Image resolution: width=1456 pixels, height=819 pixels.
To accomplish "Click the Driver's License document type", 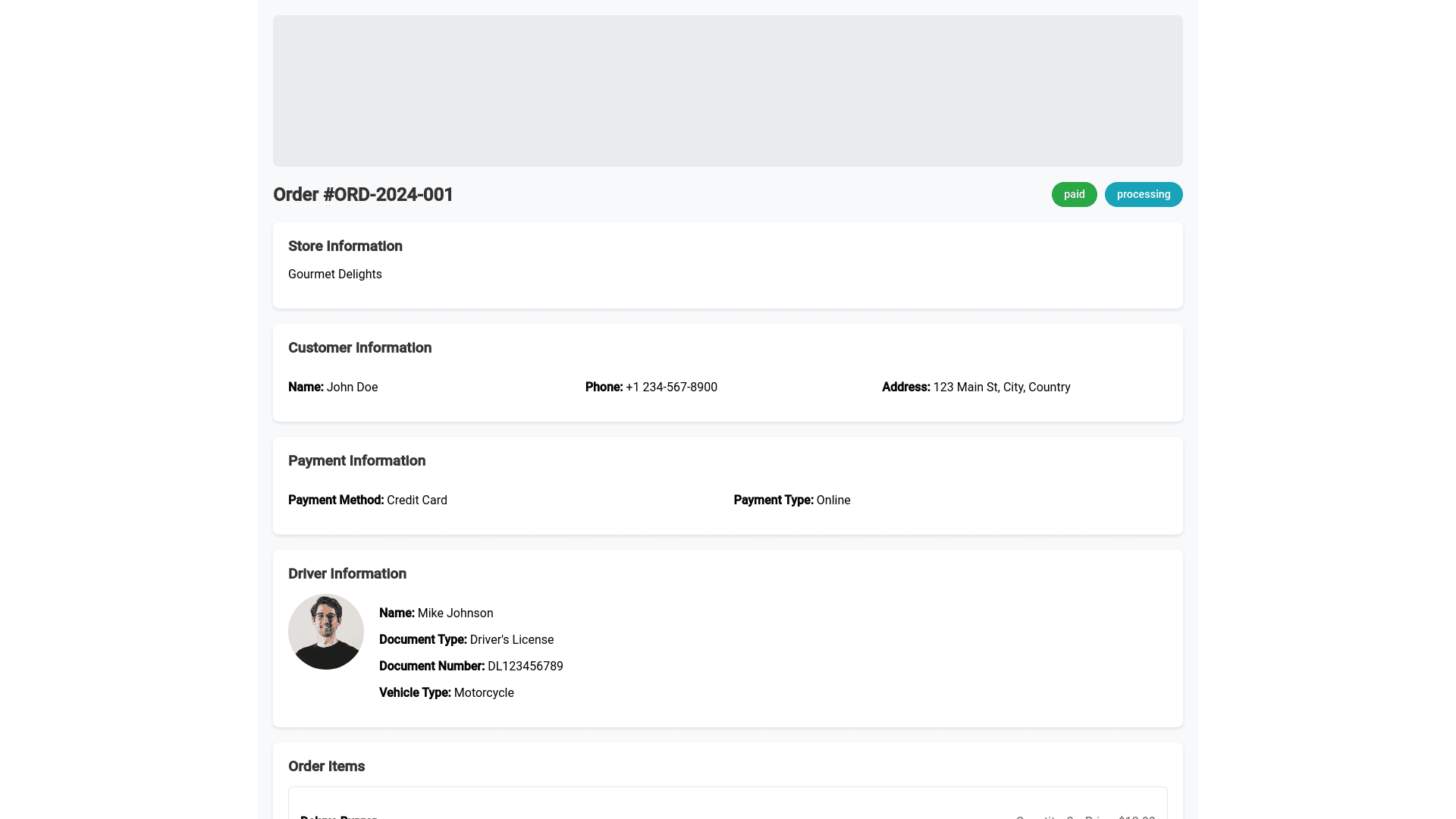I will pyautogui.click(x=511, y=640).
